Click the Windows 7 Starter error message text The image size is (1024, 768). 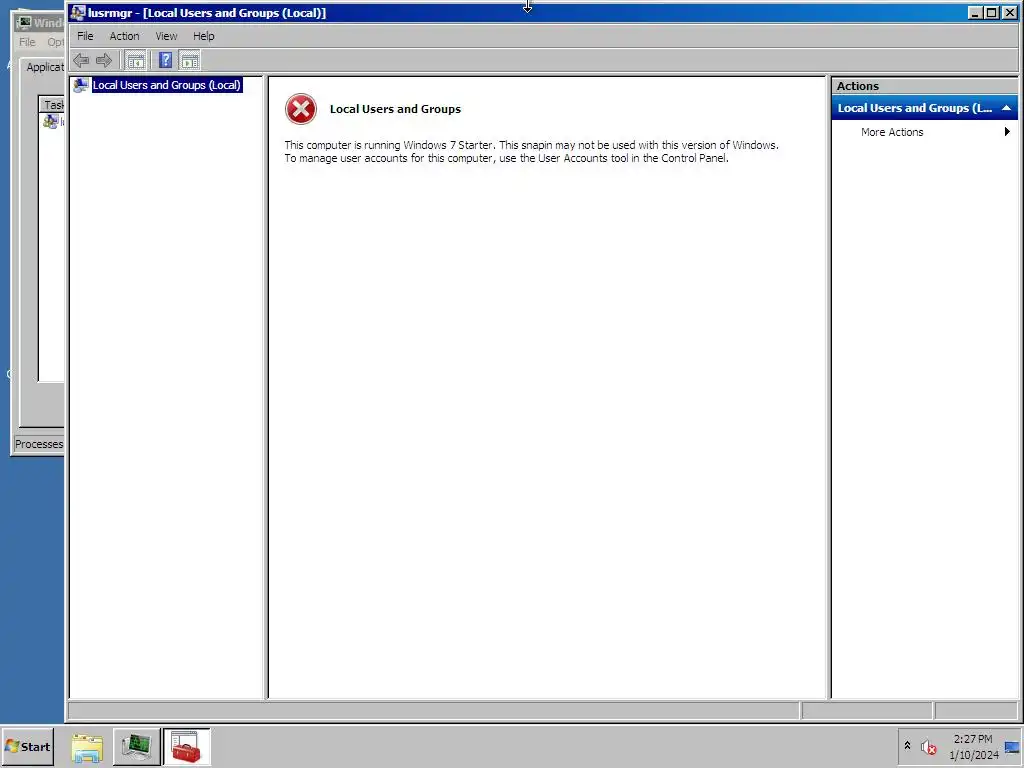click(x=532, y=152)
